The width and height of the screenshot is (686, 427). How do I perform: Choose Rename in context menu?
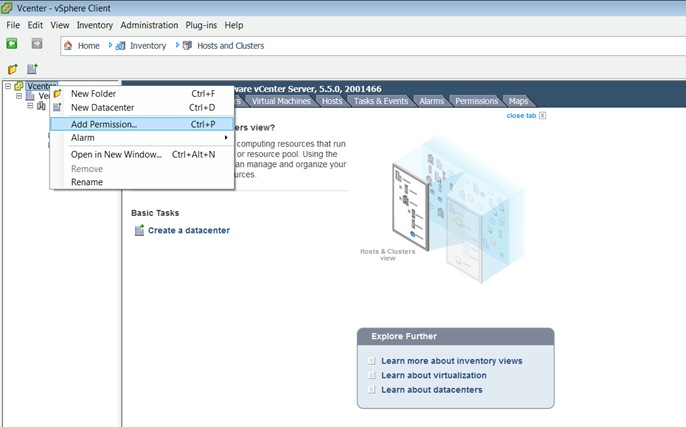(x=142, y=182)
